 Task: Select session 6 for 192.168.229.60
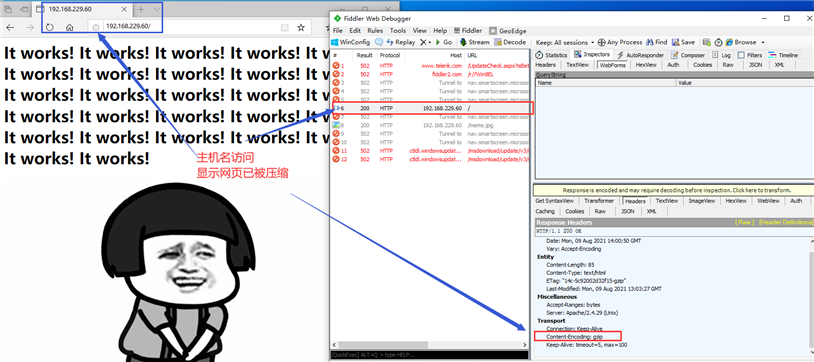click(432, 108)
